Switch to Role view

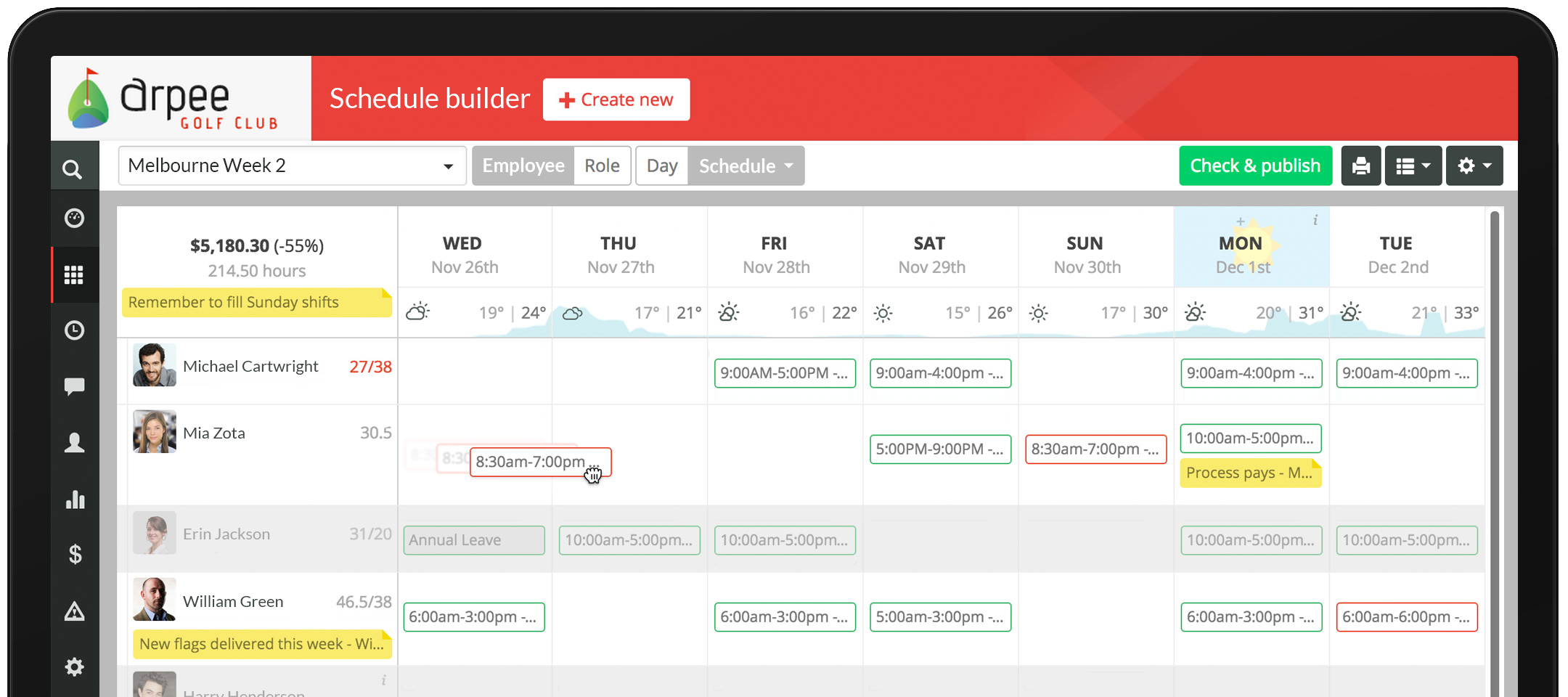[x=603, y=166]
